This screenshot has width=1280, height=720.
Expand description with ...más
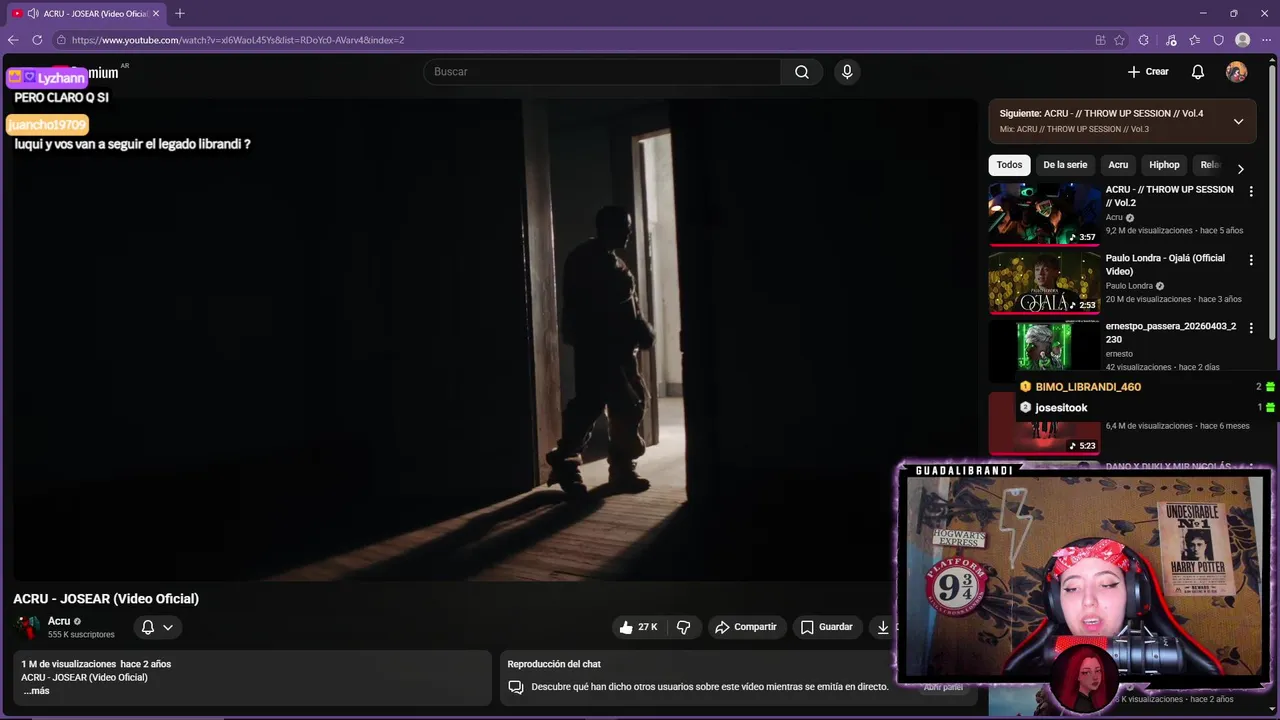pyautogui.click(x=36, y=691)
